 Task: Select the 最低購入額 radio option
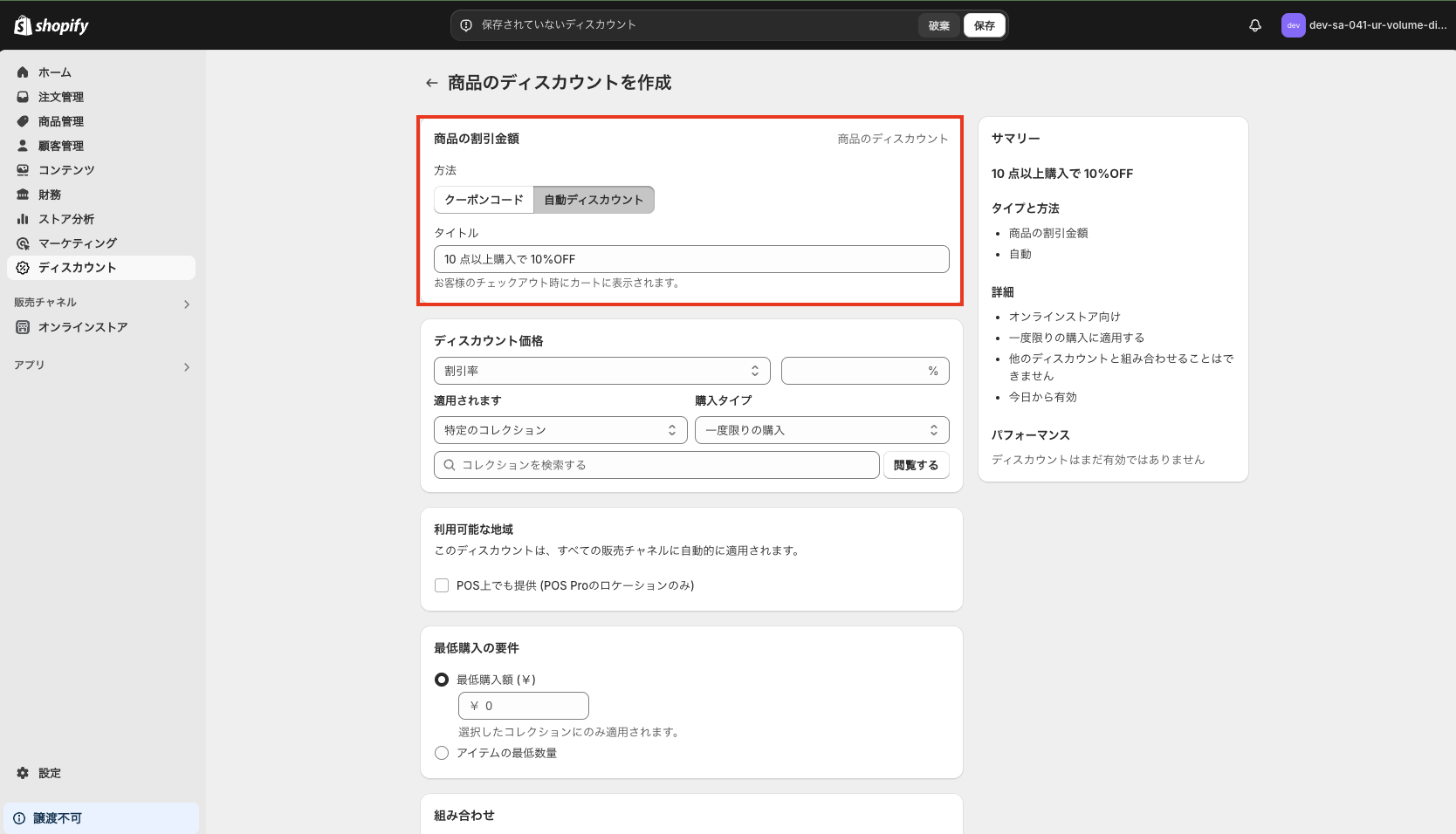click(441, 679)
